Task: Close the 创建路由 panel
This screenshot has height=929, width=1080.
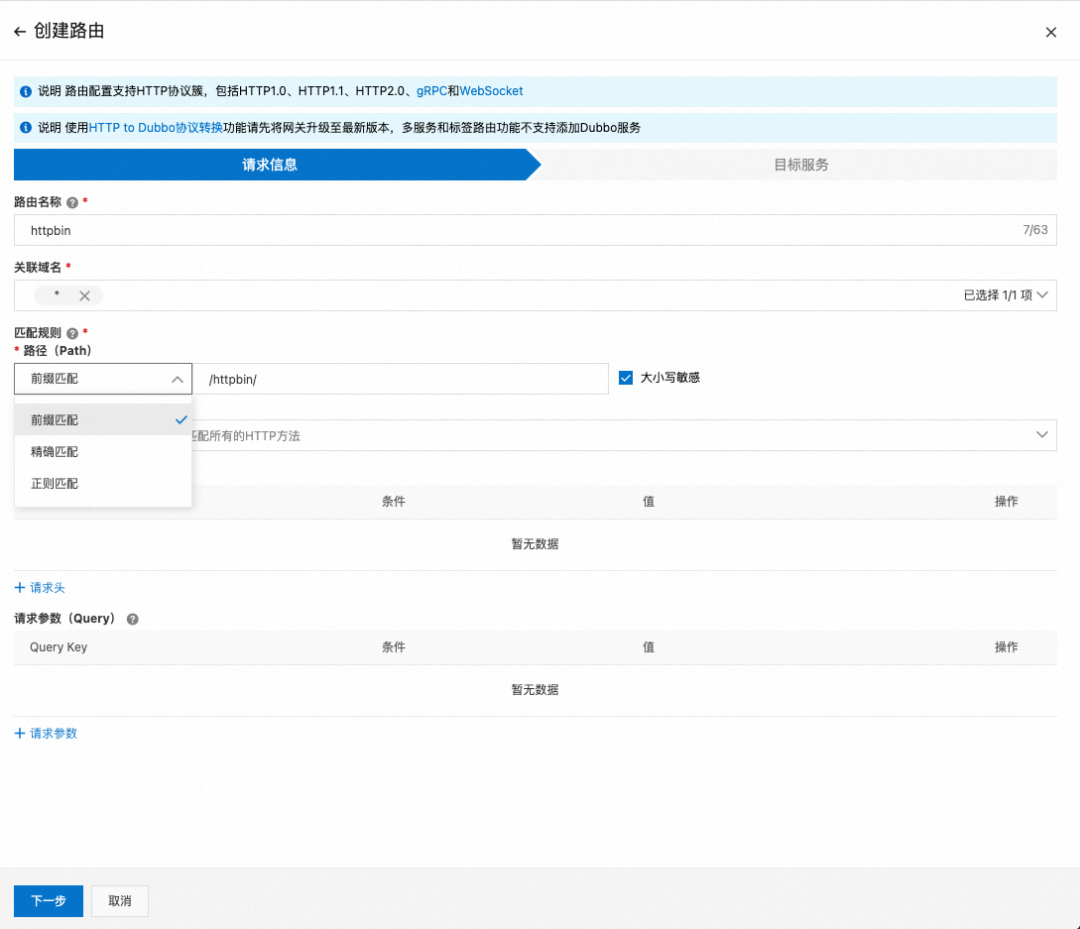Action: (x=1050, y=32)
